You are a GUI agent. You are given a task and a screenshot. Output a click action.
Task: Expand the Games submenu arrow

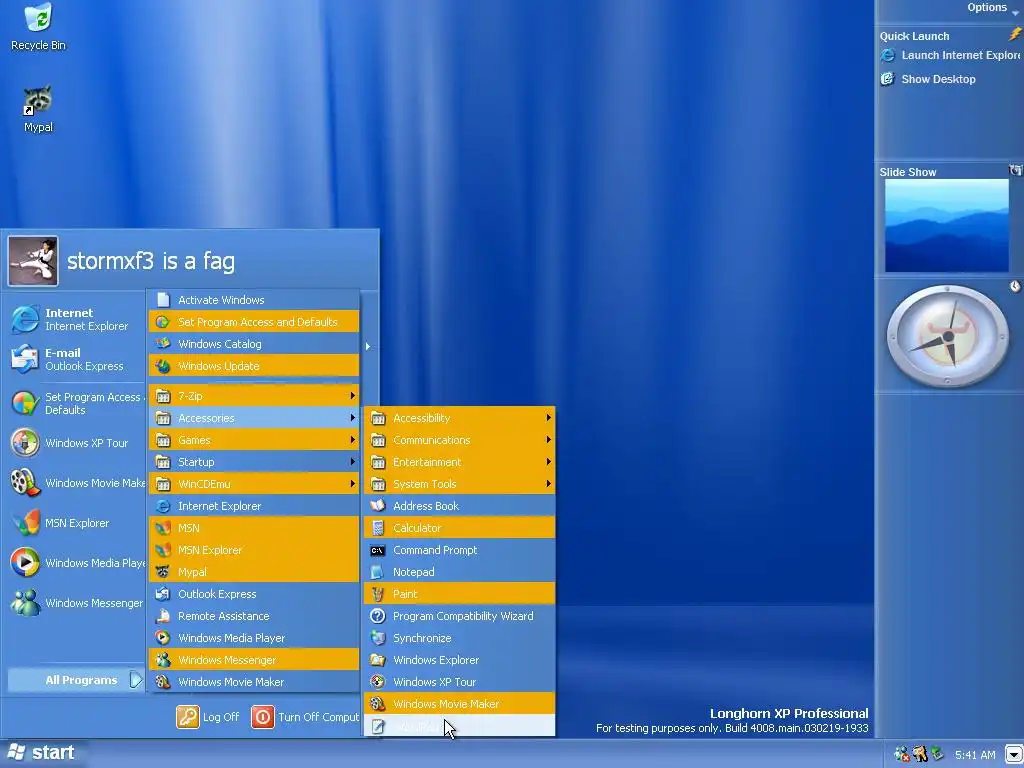click(353, 440)
